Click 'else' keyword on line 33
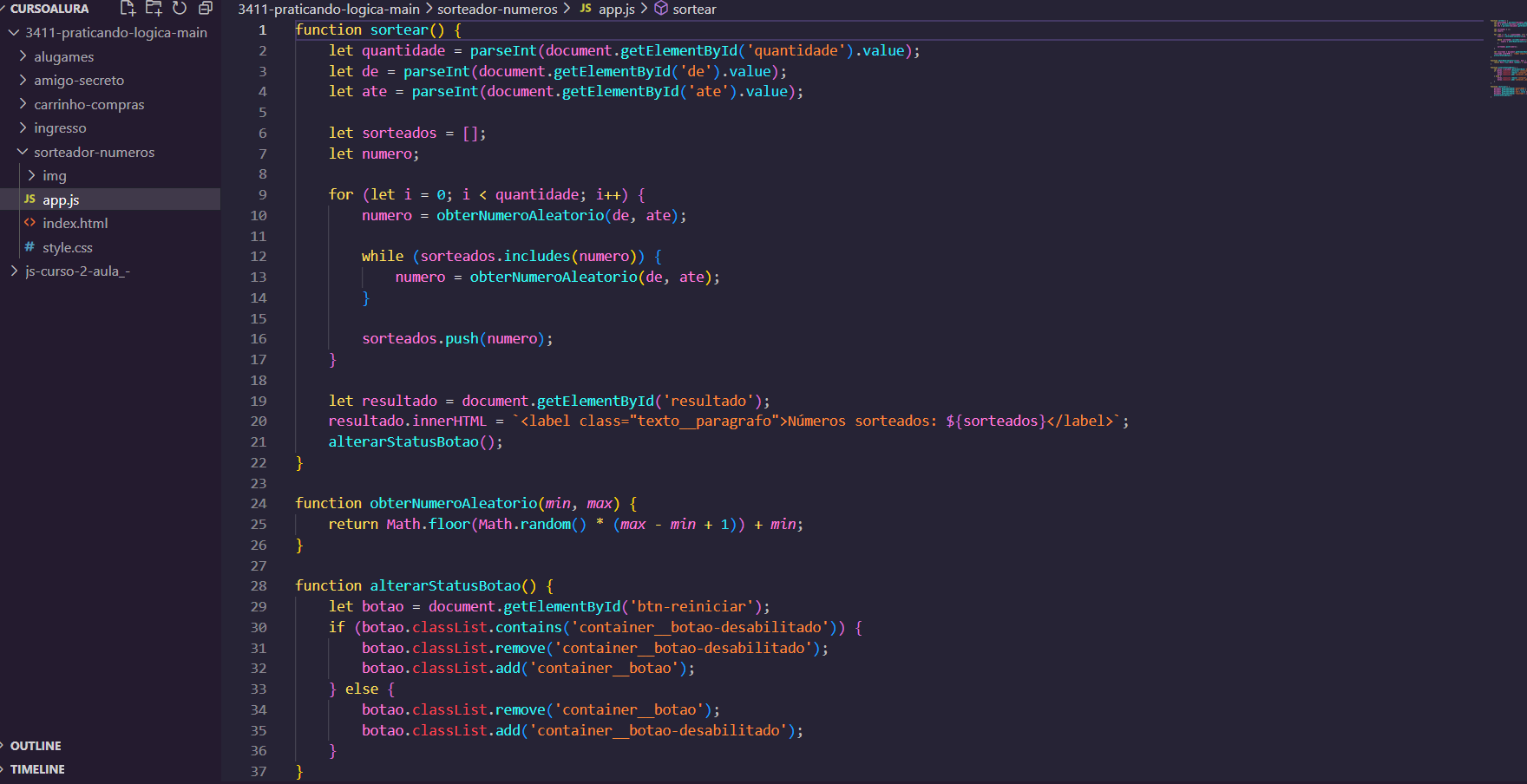Image resolution: width=1527 pixels, height=784 pixels. coord(362,689)
